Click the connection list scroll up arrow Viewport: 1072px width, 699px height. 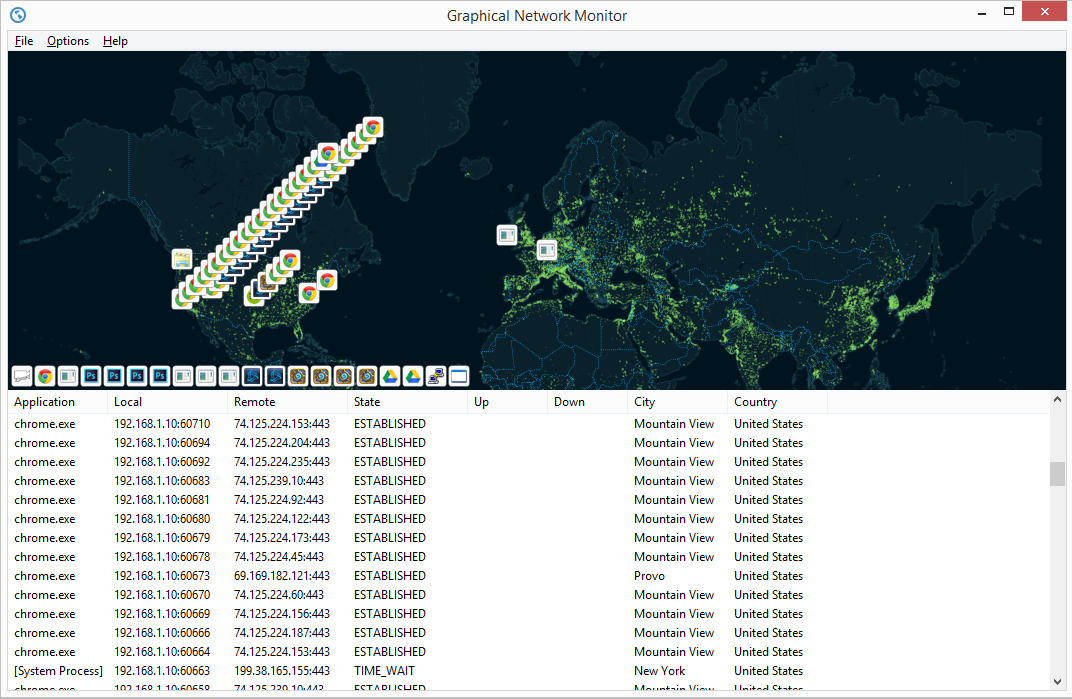pos(1057,399)
